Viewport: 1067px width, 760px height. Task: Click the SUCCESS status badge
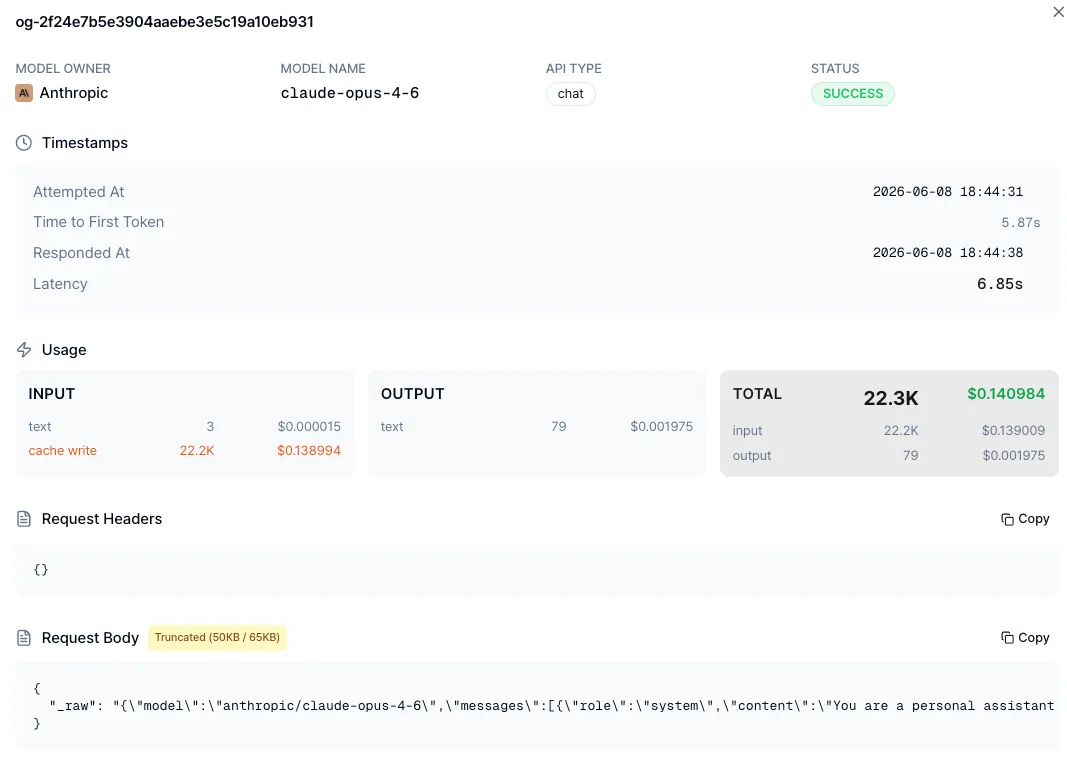point(853,94)
